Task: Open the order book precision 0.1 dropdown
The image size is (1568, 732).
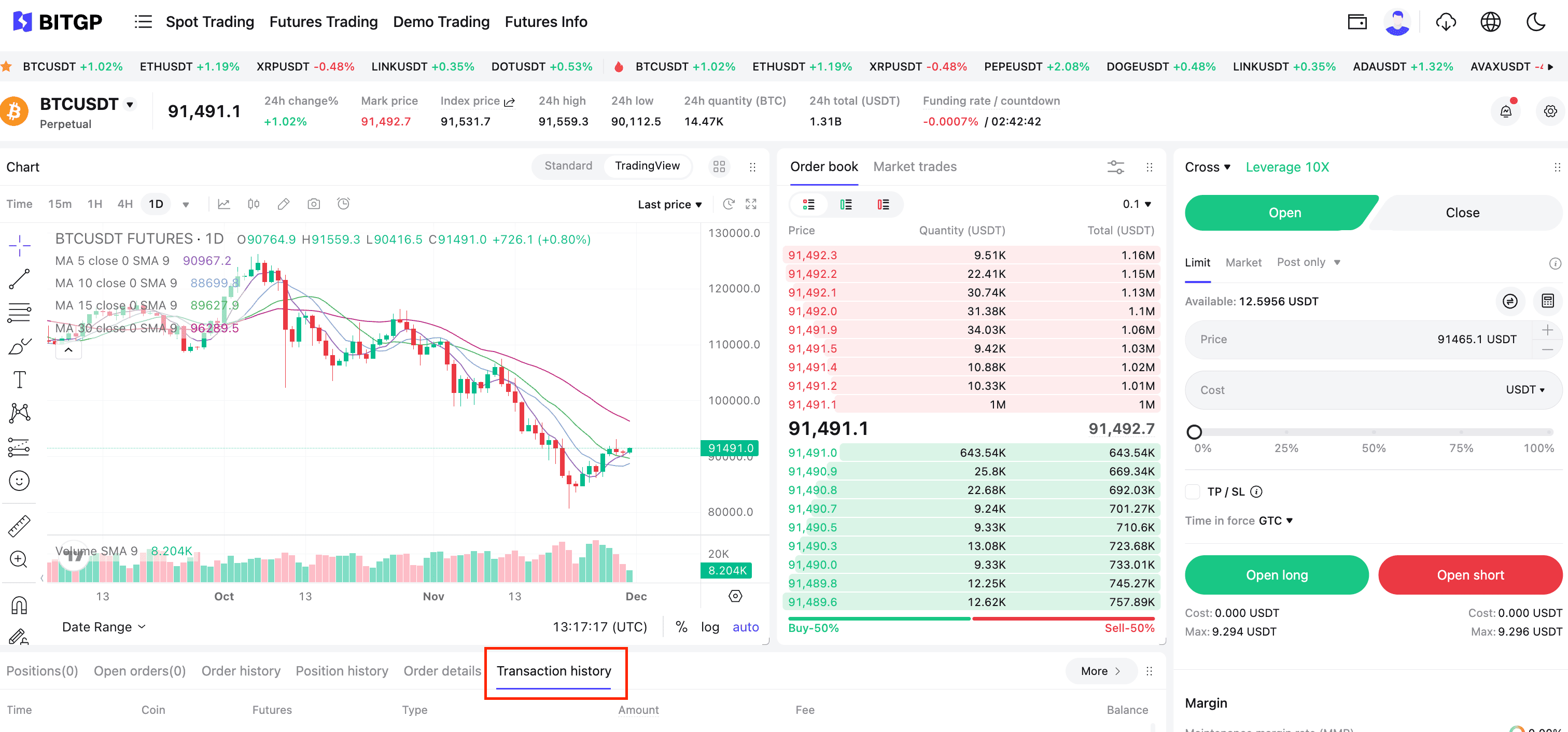Action: (x=1136, y=204)
